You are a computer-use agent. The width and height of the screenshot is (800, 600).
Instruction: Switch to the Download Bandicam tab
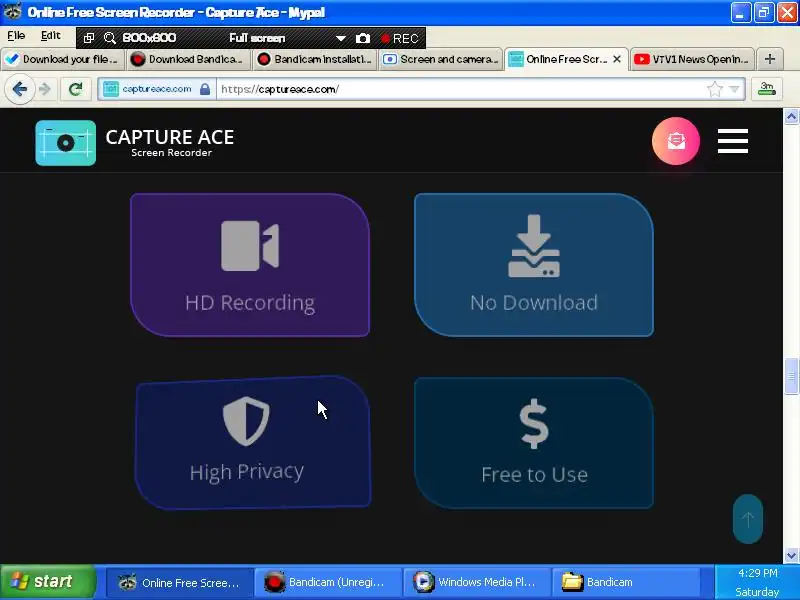188,59
